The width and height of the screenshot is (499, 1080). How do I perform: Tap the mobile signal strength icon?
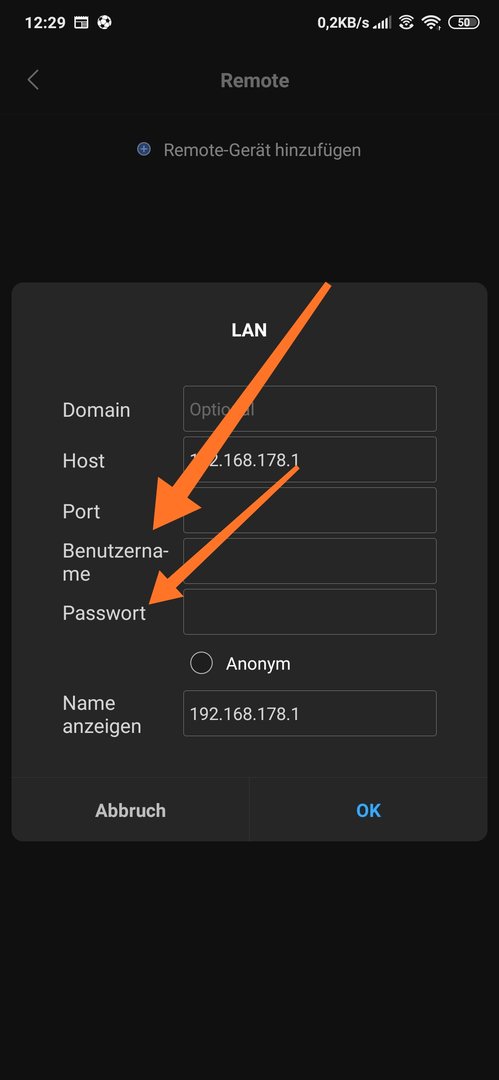coord(382,23)
